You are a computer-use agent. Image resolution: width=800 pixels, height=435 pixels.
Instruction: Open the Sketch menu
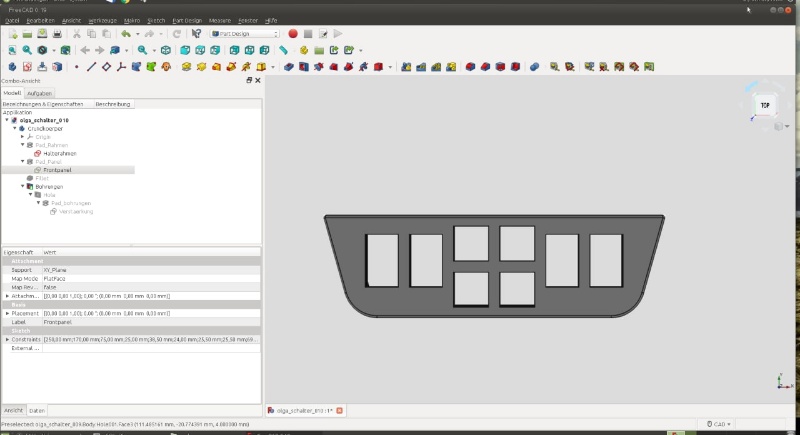pos(156,20)
